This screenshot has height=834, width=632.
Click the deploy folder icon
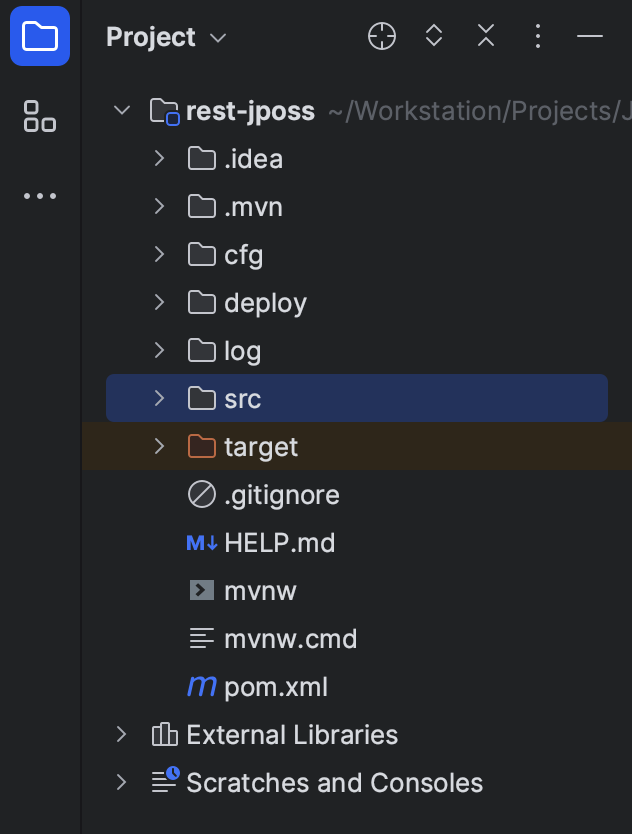pos(202,302)
